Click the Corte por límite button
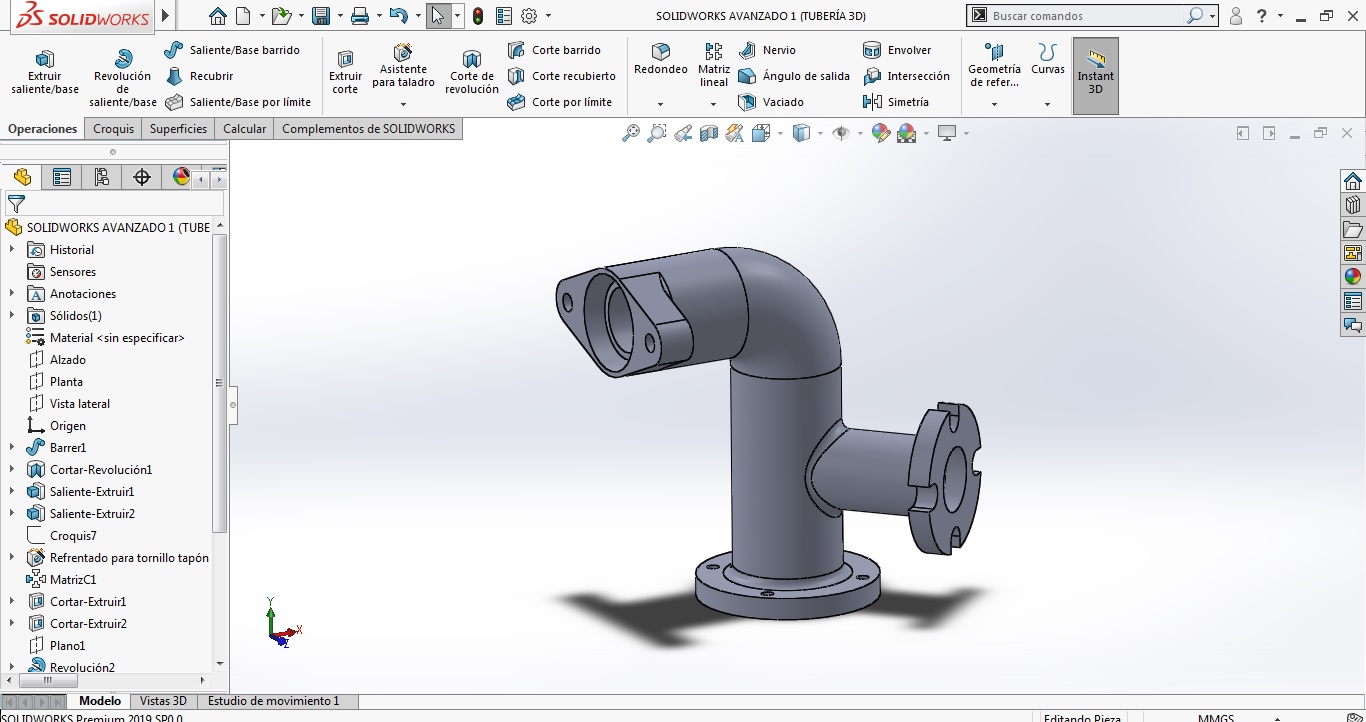1366x722 pixels. pos(560,102)
